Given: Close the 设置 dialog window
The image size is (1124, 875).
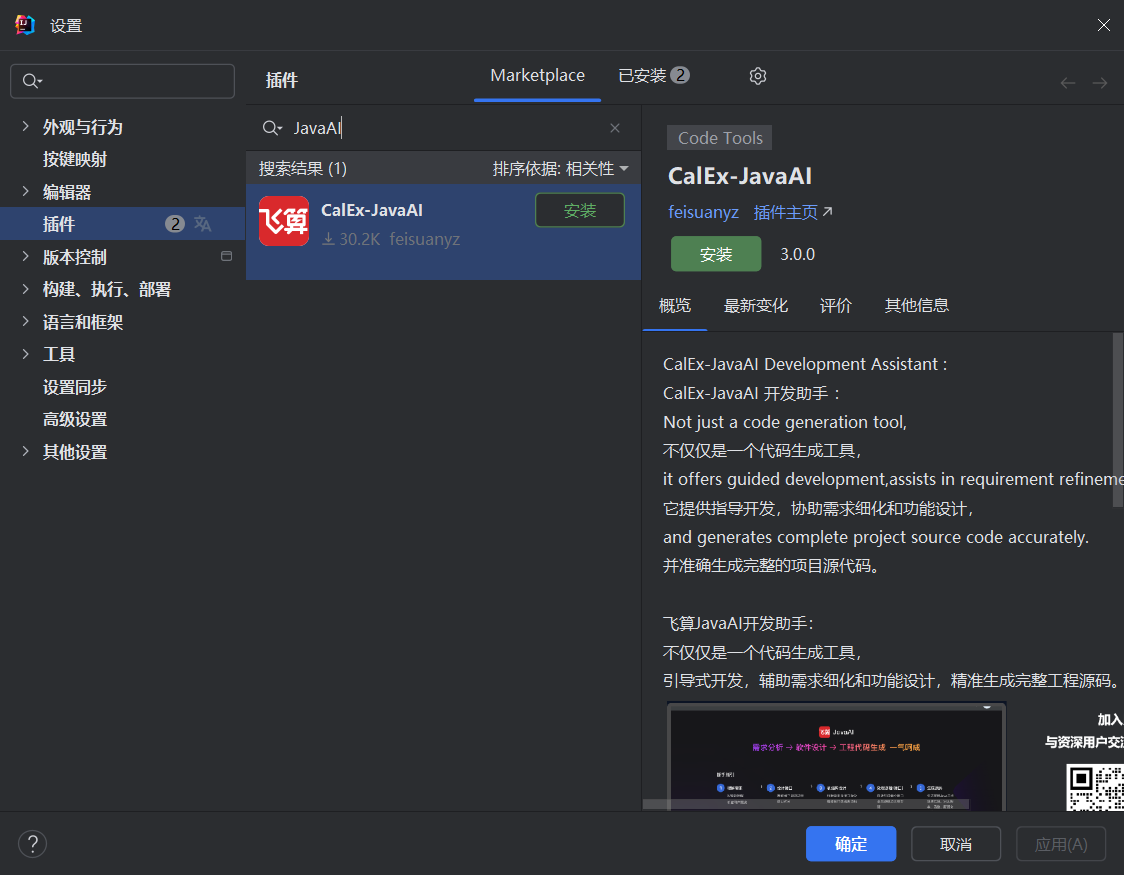Looking at the screenshot, I should coord(1103,25).
